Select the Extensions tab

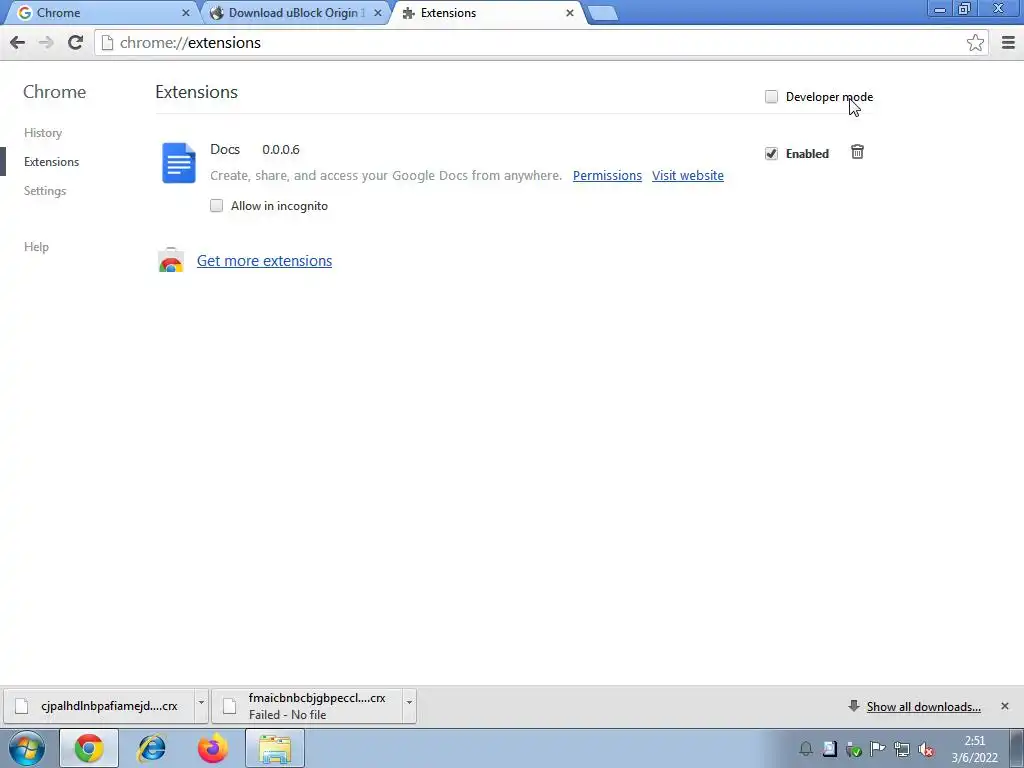tap(487, 12)
